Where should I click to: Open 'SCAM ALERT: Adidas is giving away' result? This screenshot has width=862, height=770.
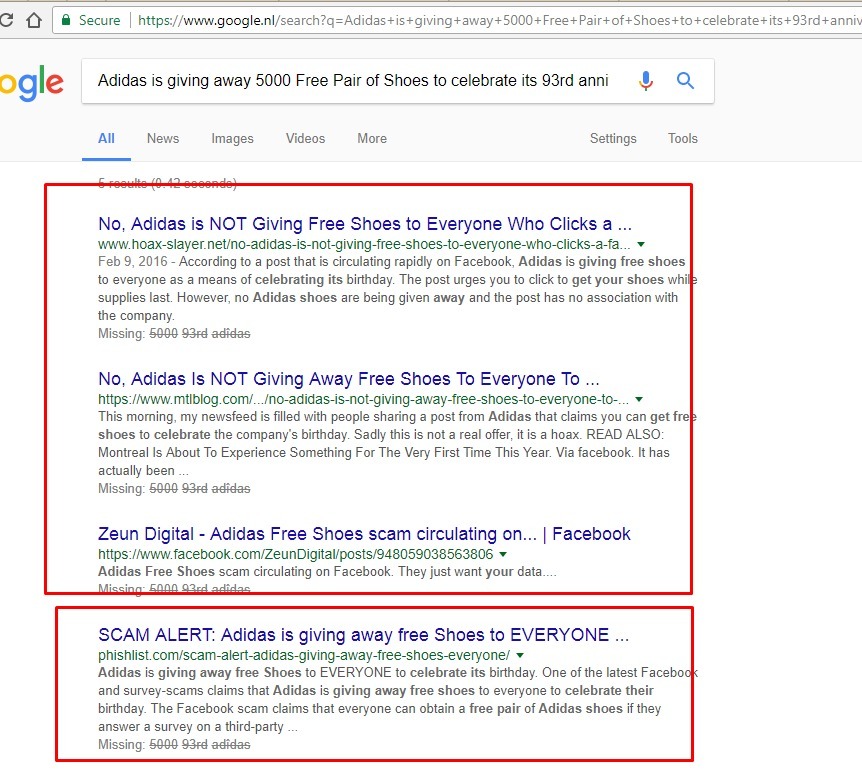(x=363, y=635)
